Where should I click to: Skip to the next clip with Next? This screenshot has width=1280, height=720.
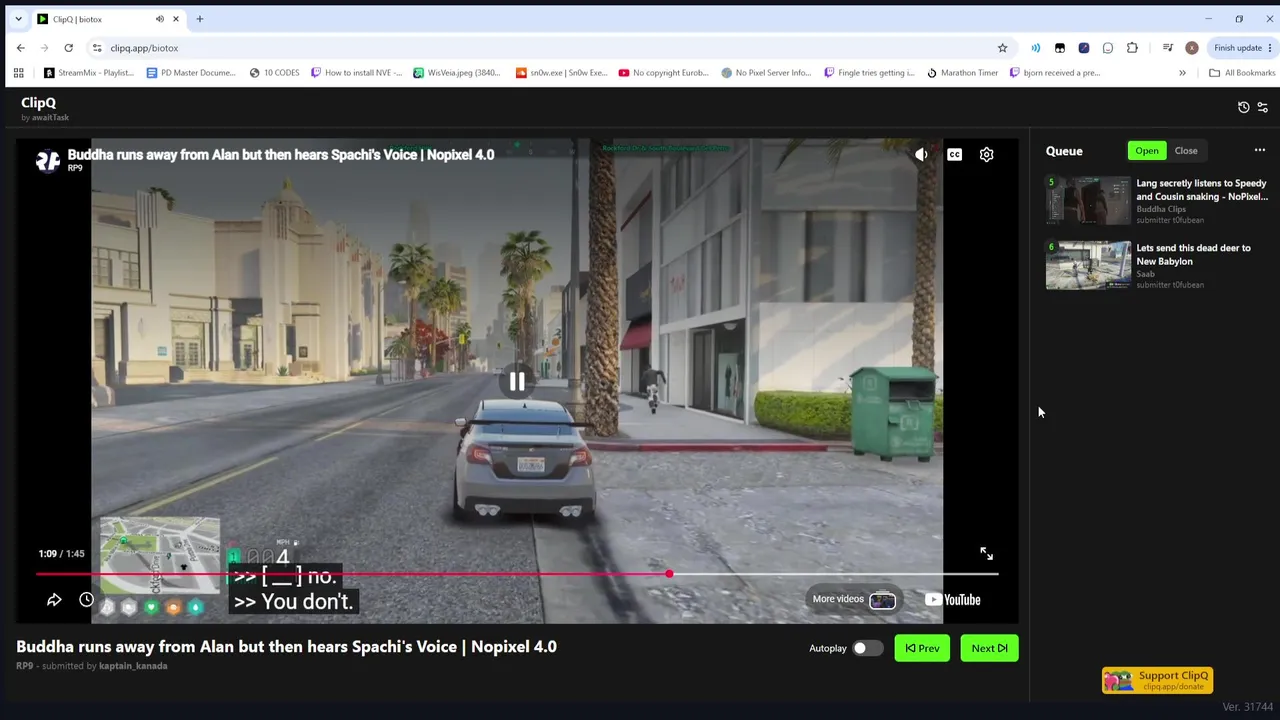(989, 648)
